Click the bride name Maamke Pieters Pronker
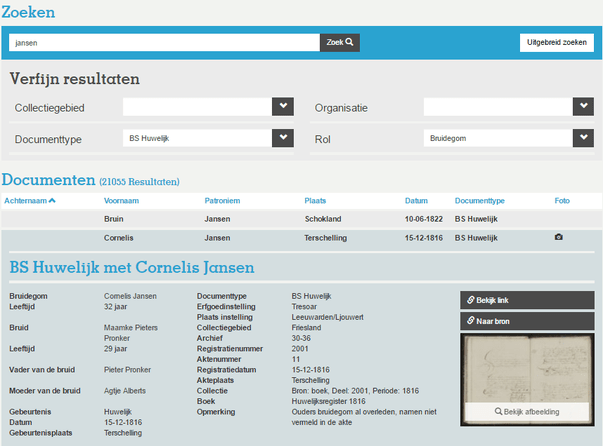This screenshot has width=603, height=446. [x=131, y=333]
